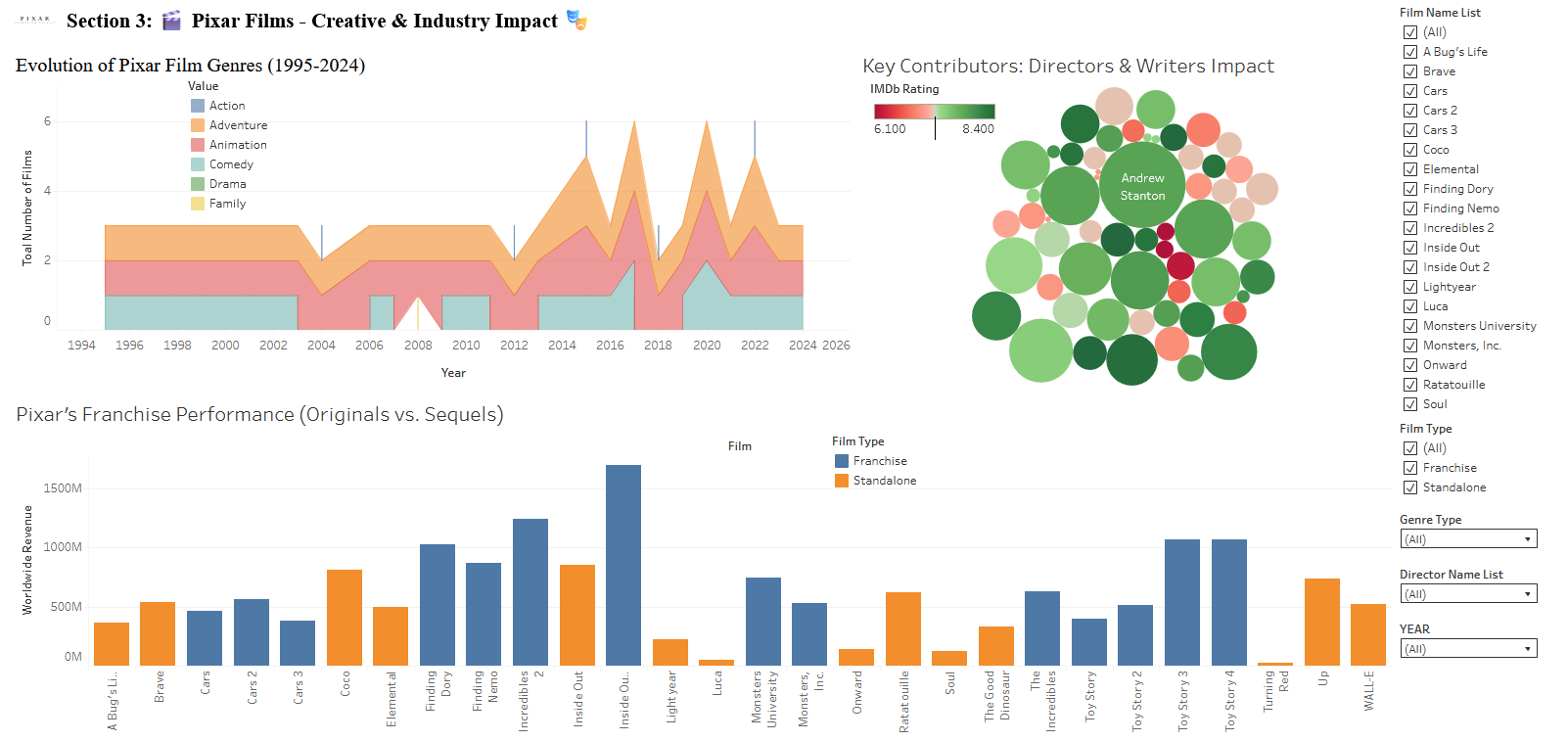Uncheck the Franchise film type checkbox
1568x742 pixels.
[1410, 468]
